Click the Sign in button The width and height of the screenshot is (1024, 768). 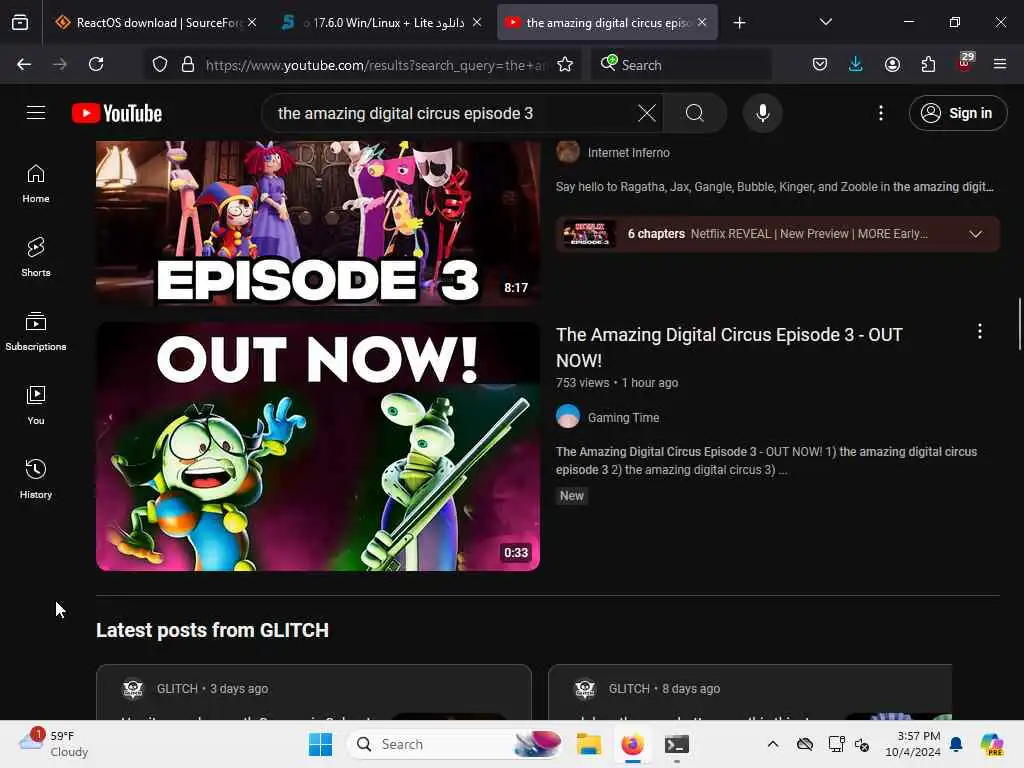[x=957, y=113]
